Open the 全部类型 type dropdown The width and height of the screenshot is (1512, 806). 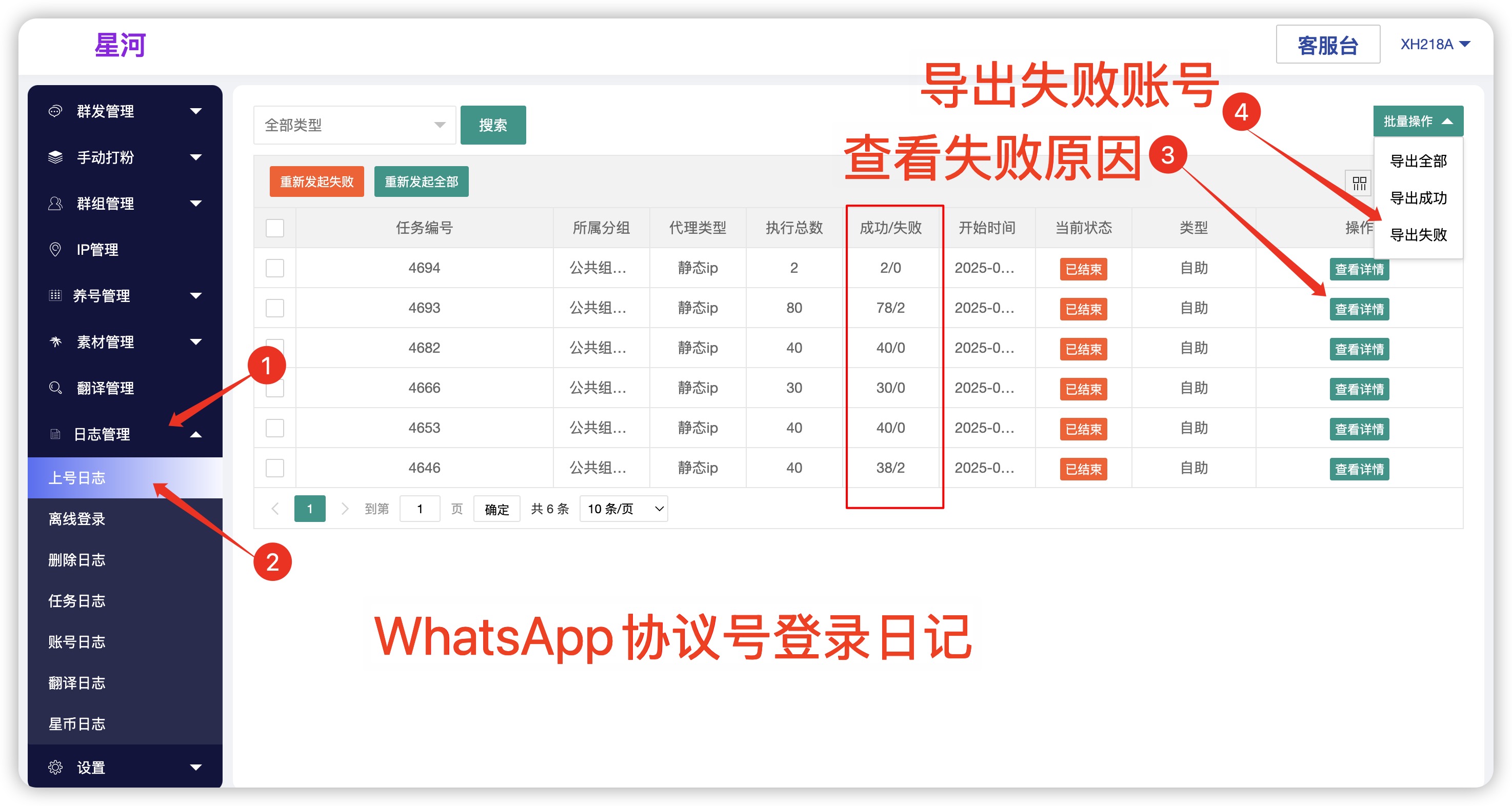pyautogui.click(x=354, y=125)
